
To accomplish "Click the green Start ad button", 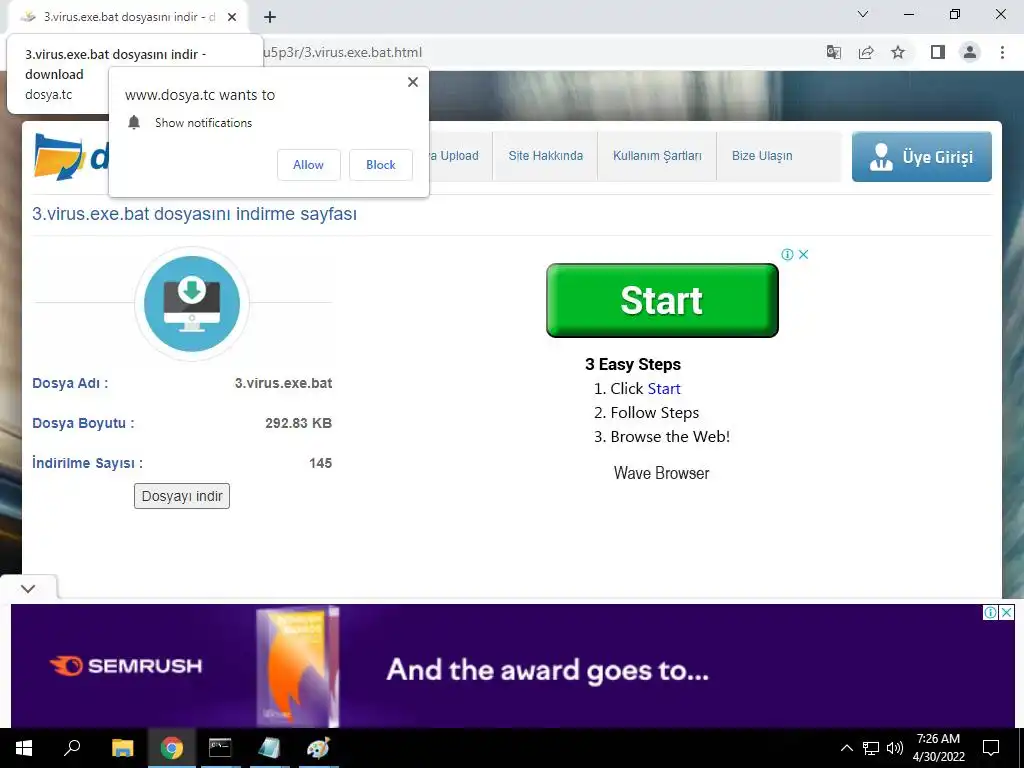I will point(662,300).
